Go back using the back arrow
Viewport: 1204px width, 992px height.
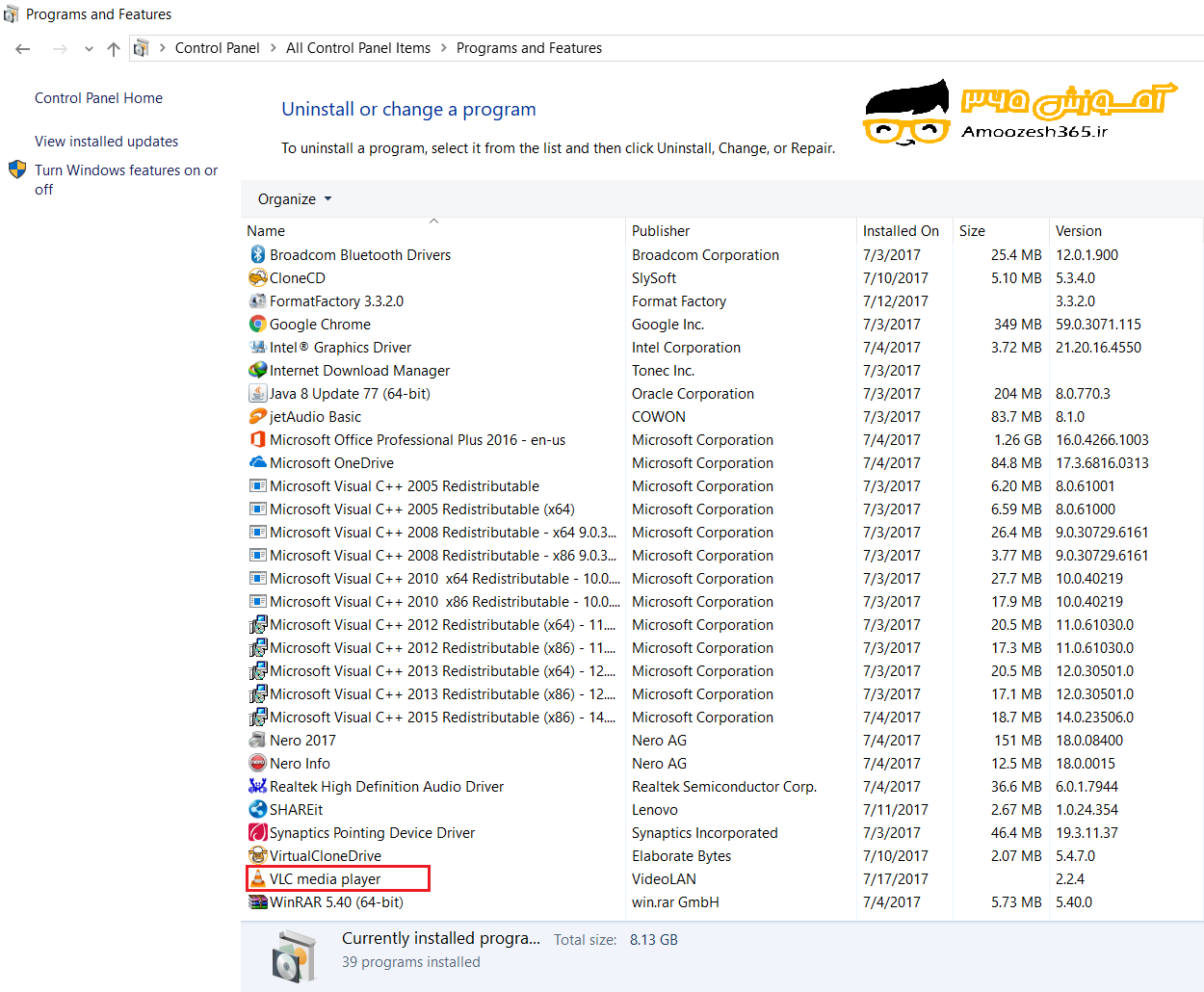[x=23, y=48]
